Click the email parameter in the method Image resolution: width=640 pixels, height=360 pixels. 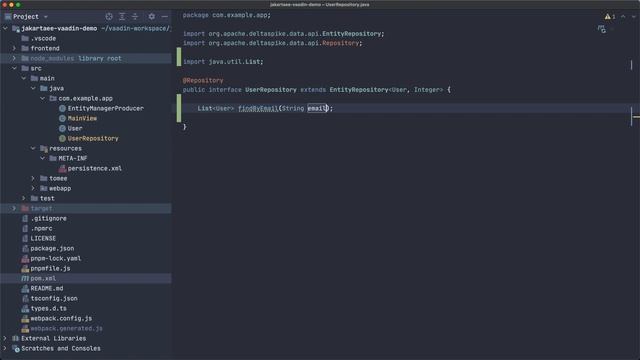[317, 108]
